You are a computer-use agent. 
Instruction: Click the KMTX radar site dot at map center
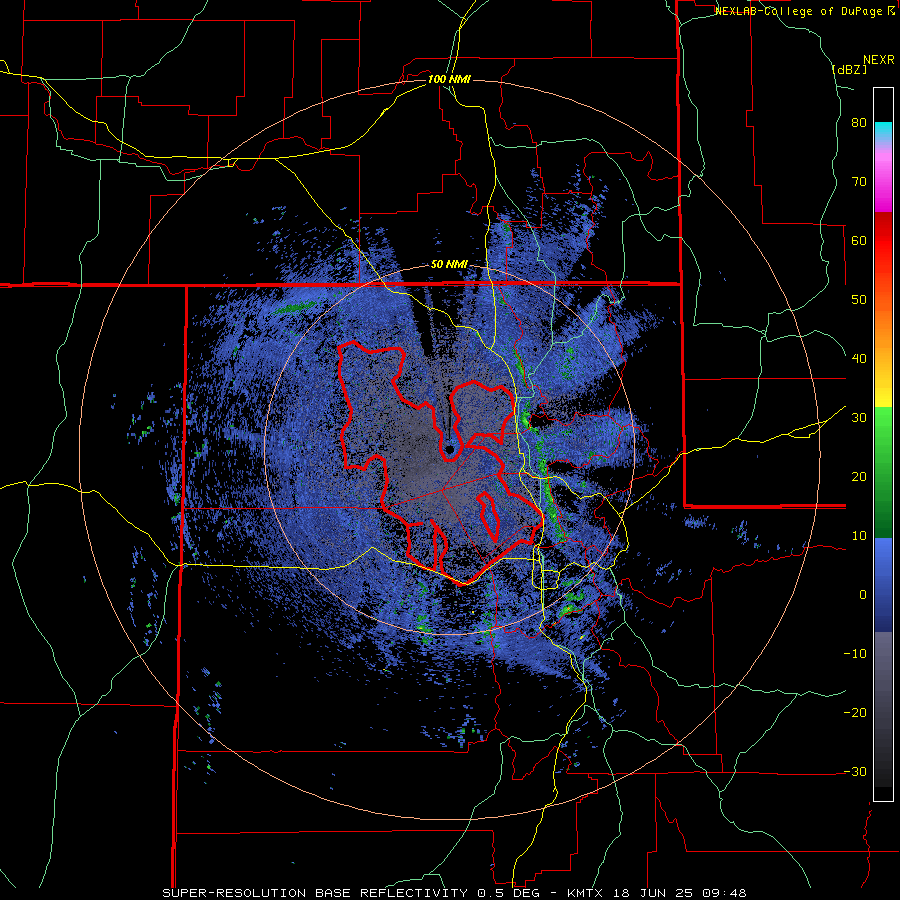tap(449, 450)
